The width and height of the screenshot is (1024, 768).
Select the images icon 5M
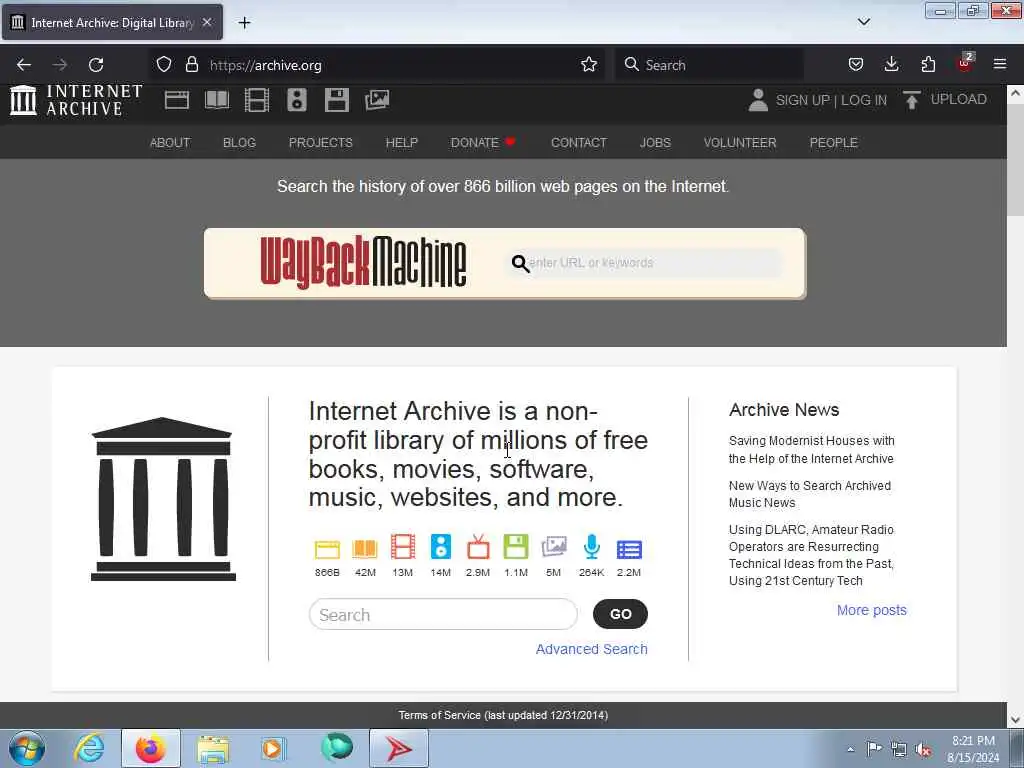(x=554, y=547)
